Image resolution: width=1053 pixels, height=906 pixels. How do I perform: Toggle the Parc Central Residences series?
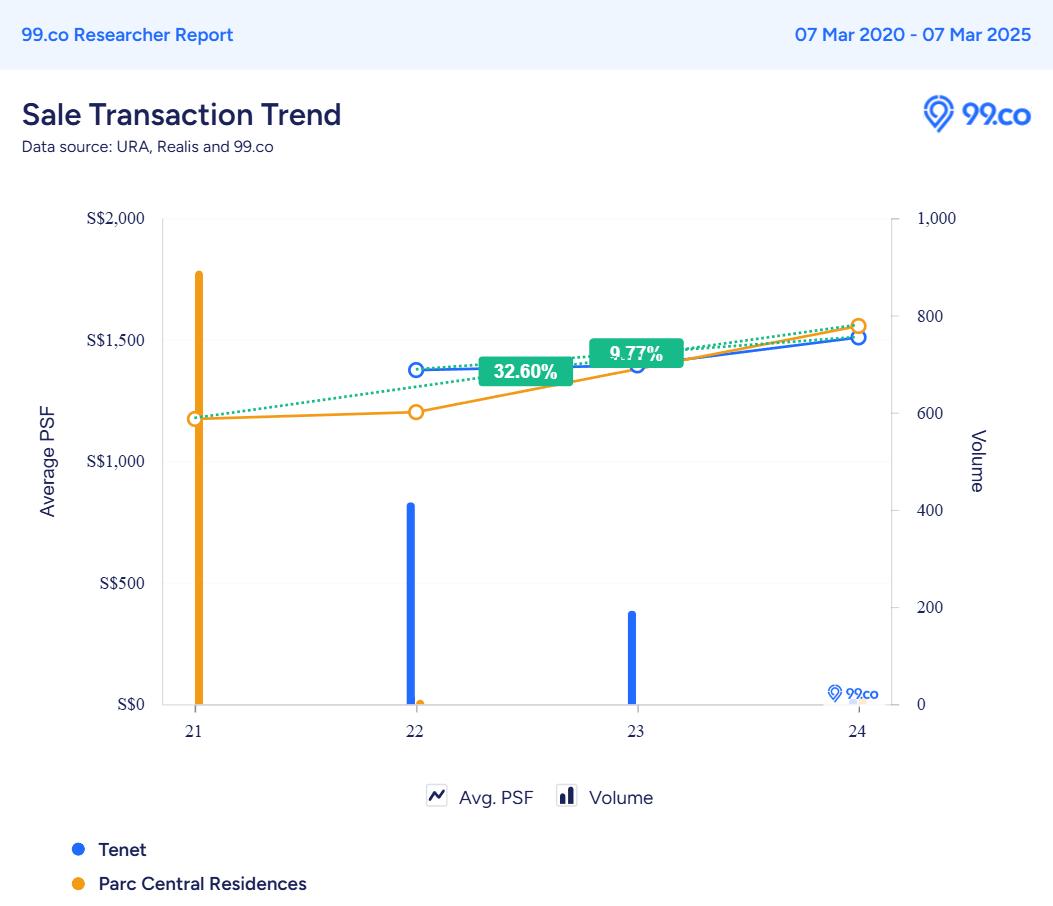point(202,883)
